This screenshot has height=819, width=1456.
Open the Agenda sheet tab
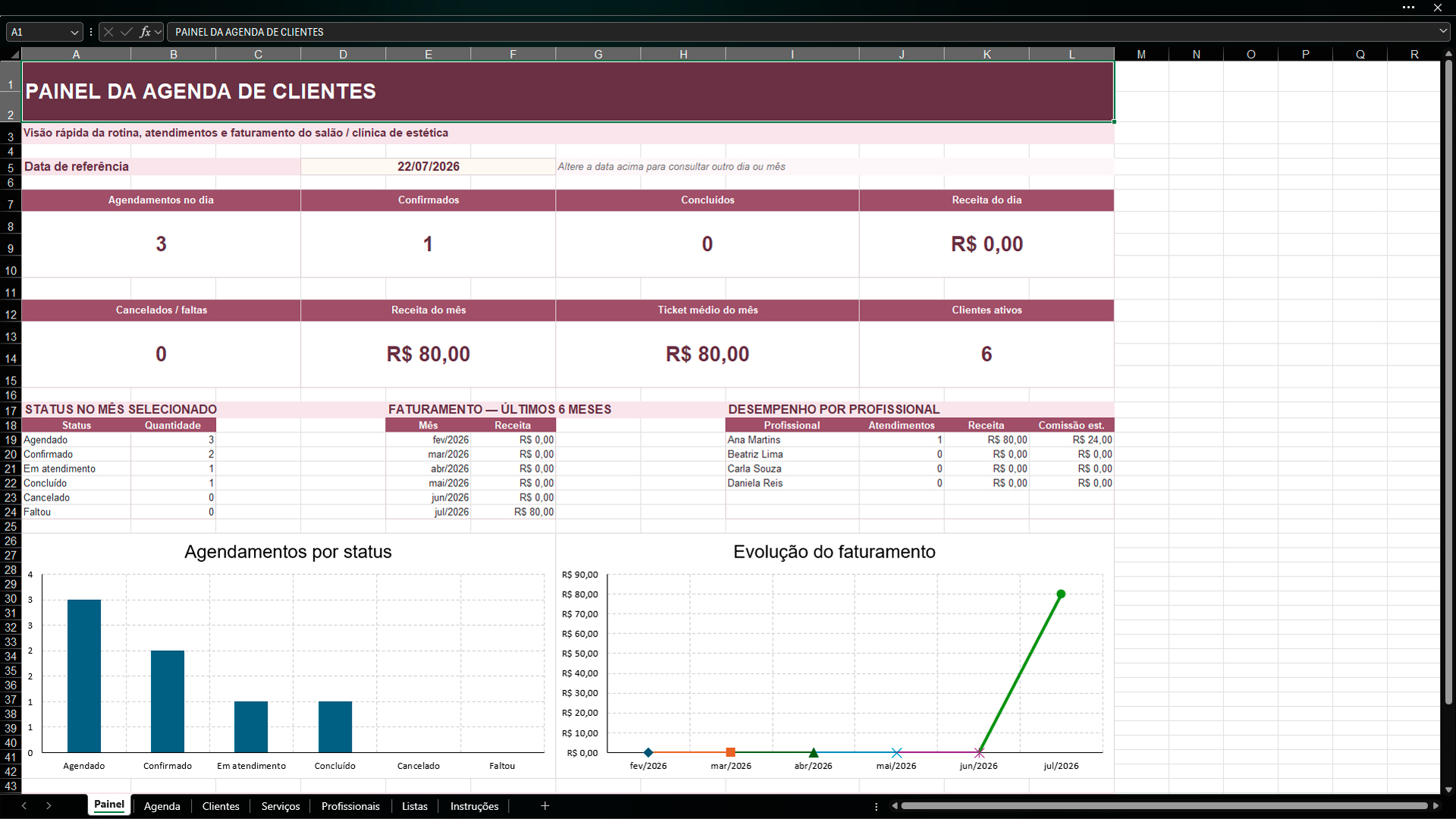162,806
